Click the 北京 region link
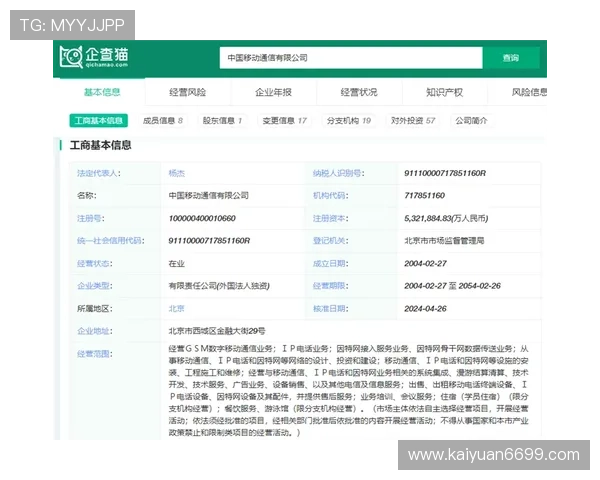The width and height of the screenshot is (600, 480). pyautogui.click(x=176, y=309)
